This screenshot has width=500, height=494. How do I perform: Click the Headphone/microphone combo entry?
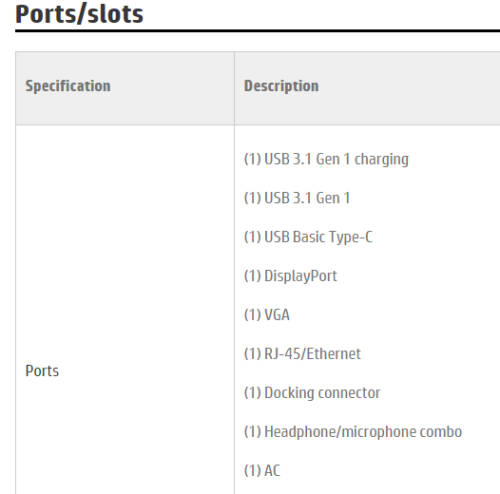tap(353, 432)
